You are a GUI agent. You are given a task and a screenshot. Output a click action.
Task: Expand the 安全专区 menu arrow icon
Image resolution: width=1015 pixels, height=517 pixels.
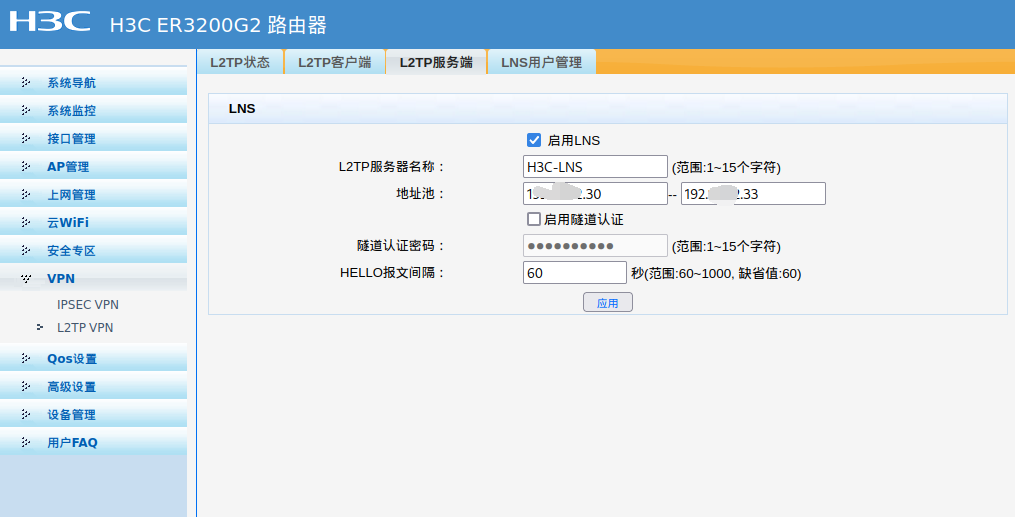point(26,250)
